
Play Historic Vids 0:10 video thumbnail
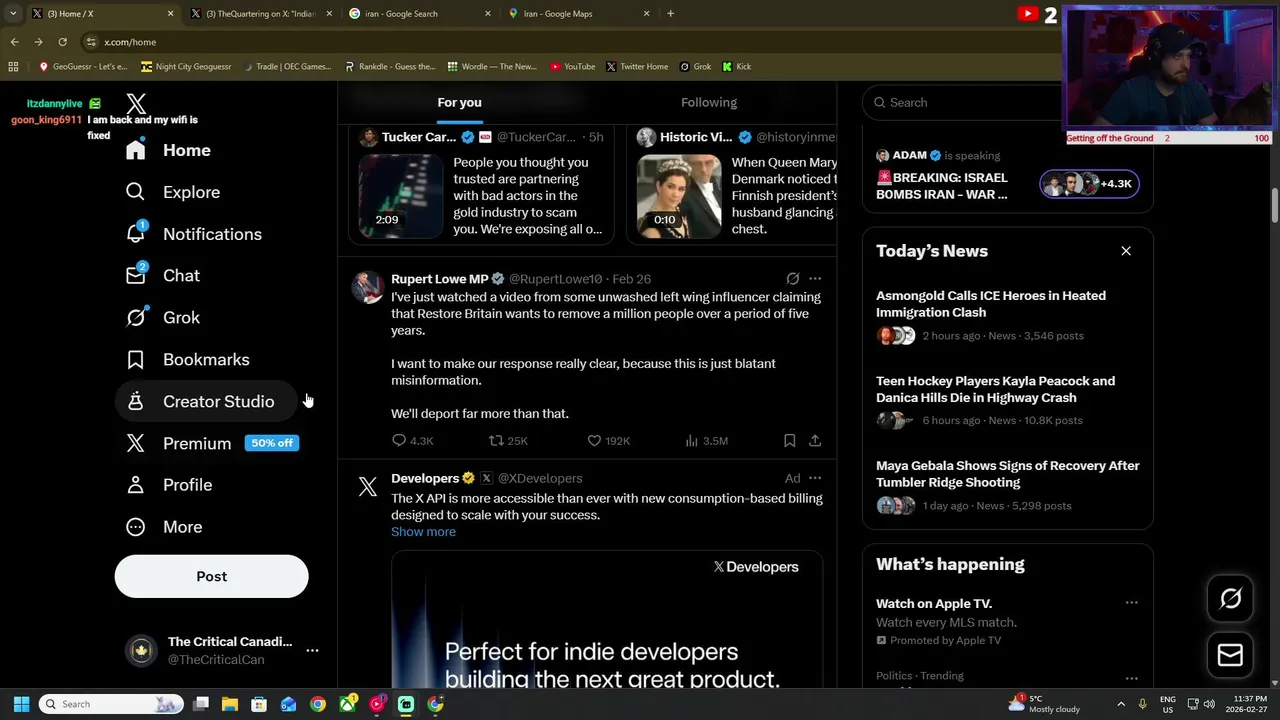[679, 196]
